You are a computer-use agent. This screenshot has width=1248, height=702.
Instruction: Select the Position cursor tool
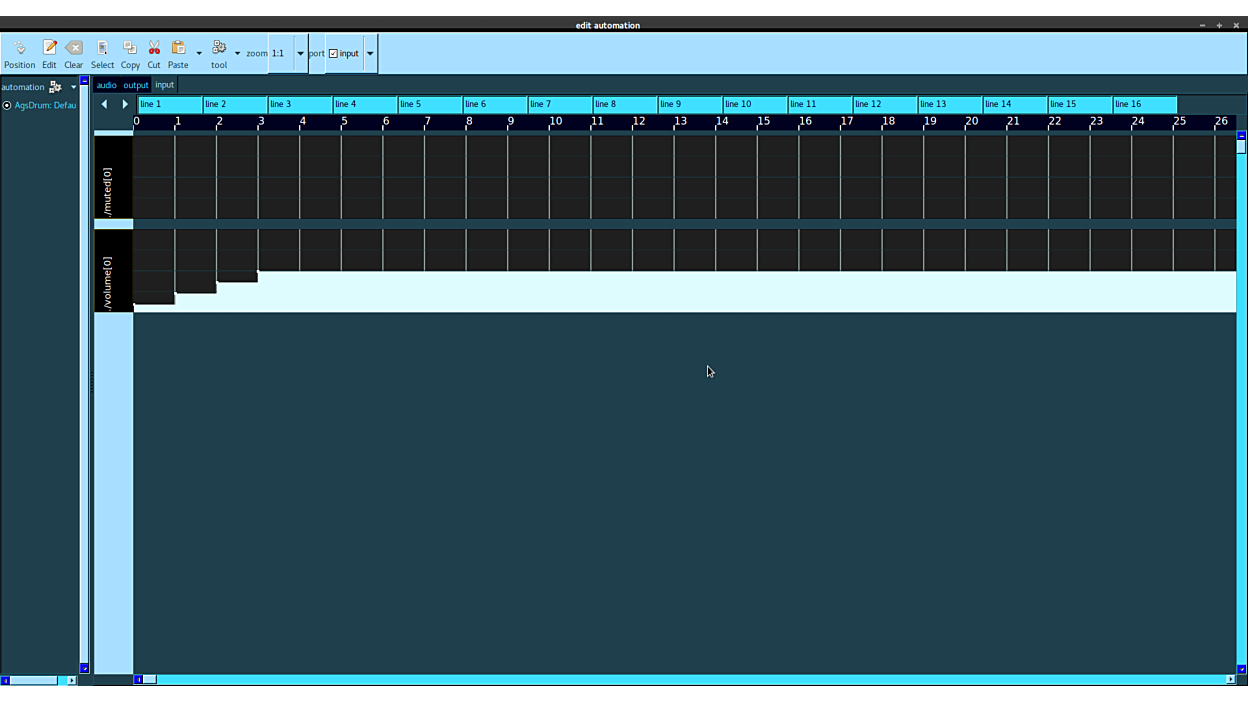point(19,54)
